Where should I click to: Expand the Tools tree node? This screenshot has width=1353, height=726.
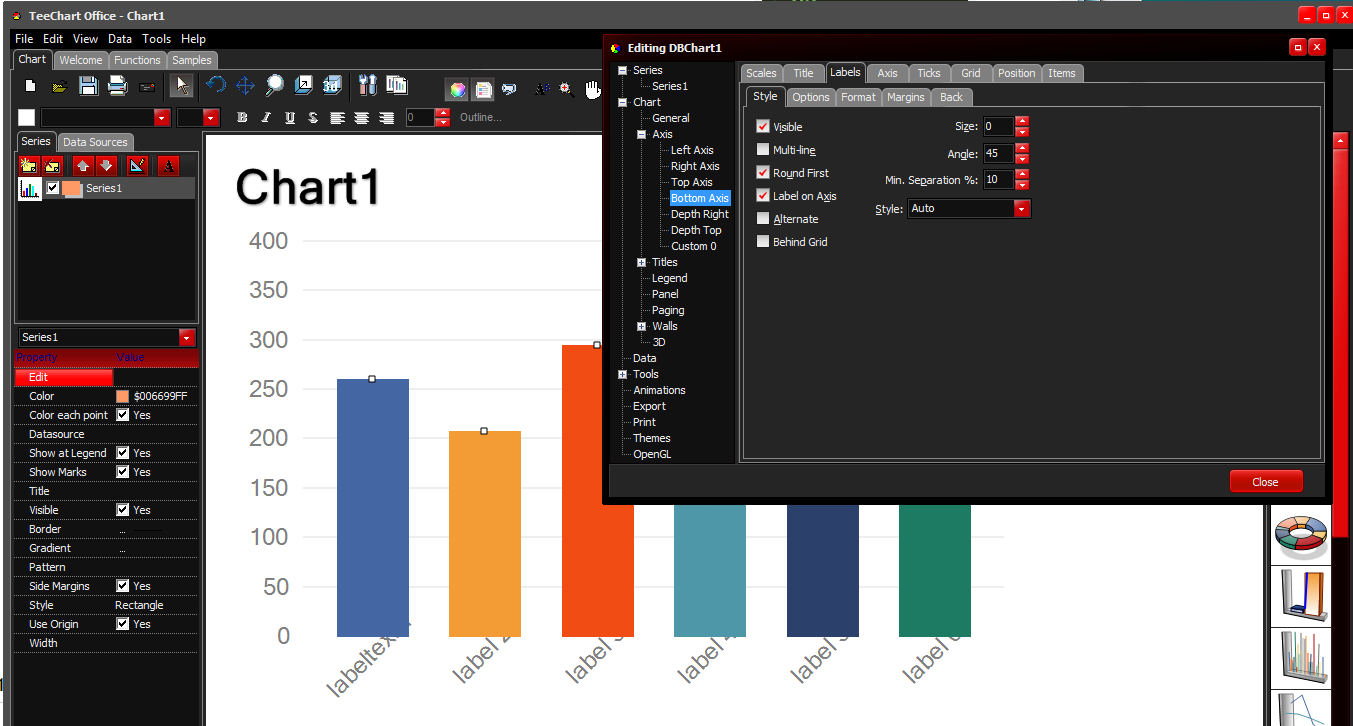(623, 374)
